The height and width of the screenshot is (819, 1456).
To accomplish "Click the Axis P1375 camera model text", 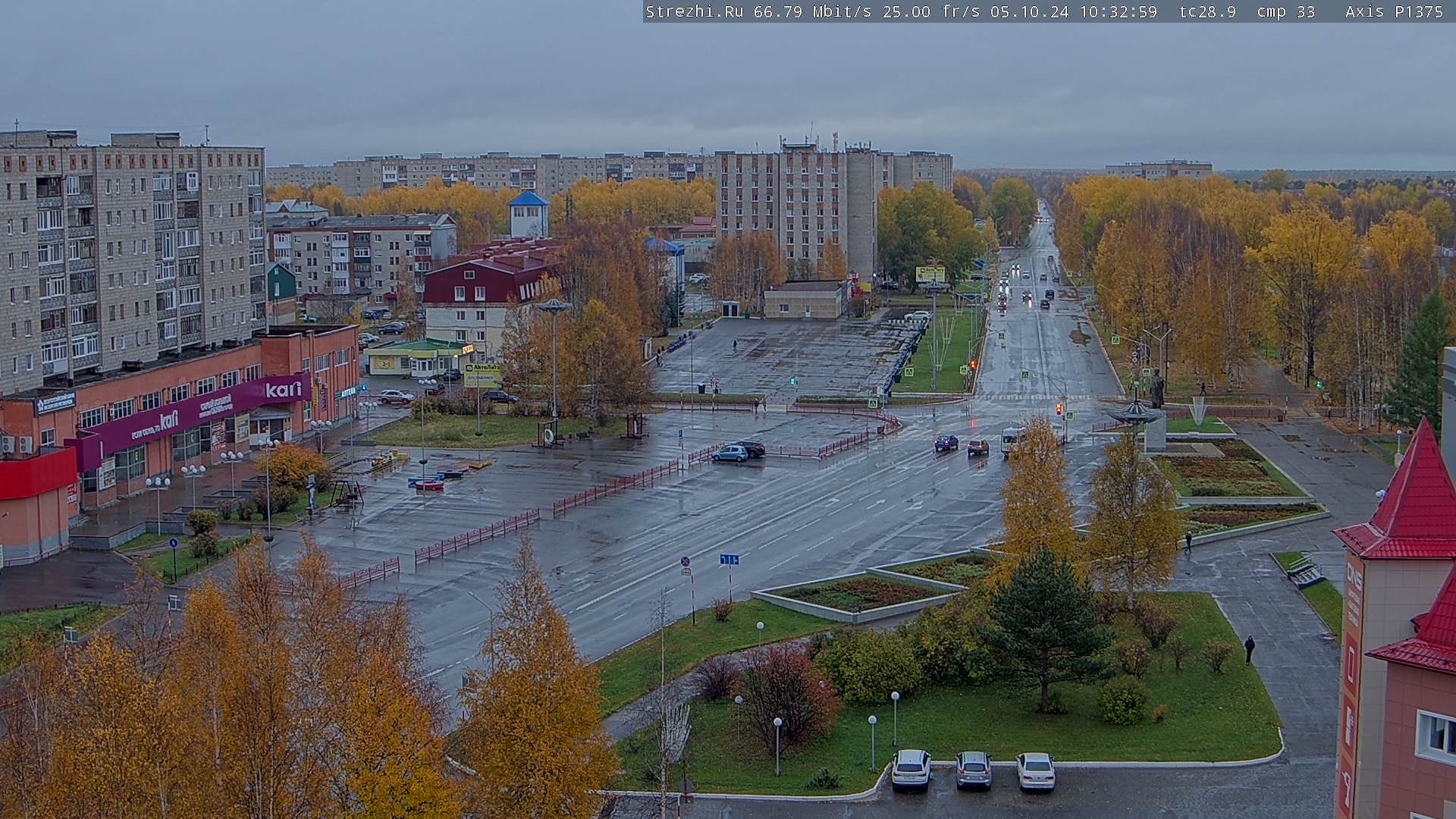I will pyautogui.click(x=1395, y=11).
